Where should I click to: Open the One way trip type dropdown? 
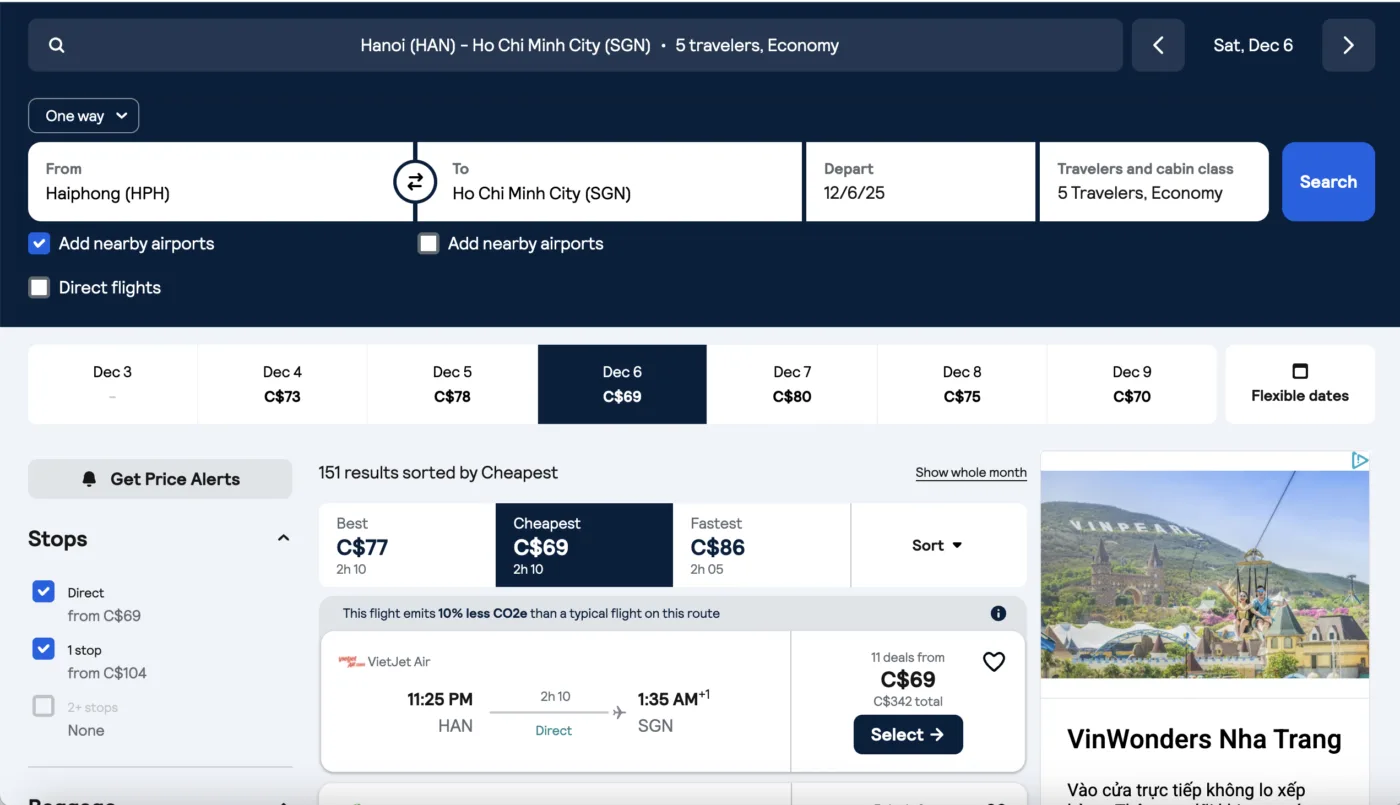[x=83, y=115]
